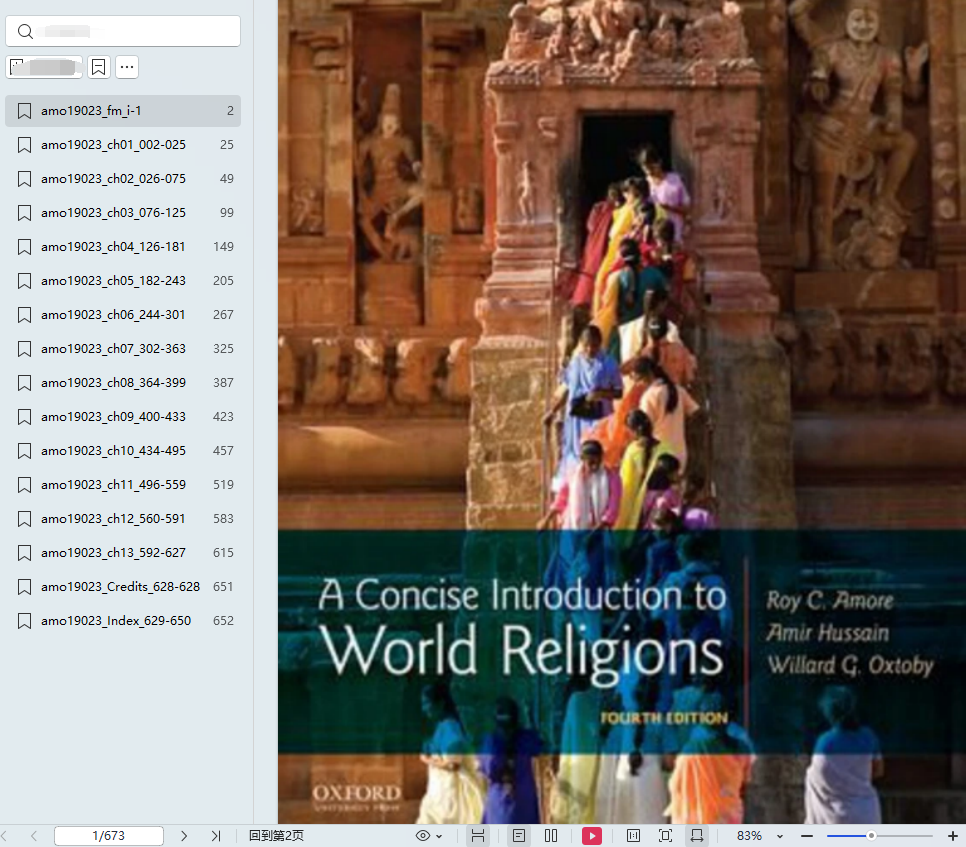Open bookmark amo19023_ch06_244-301

123,315
